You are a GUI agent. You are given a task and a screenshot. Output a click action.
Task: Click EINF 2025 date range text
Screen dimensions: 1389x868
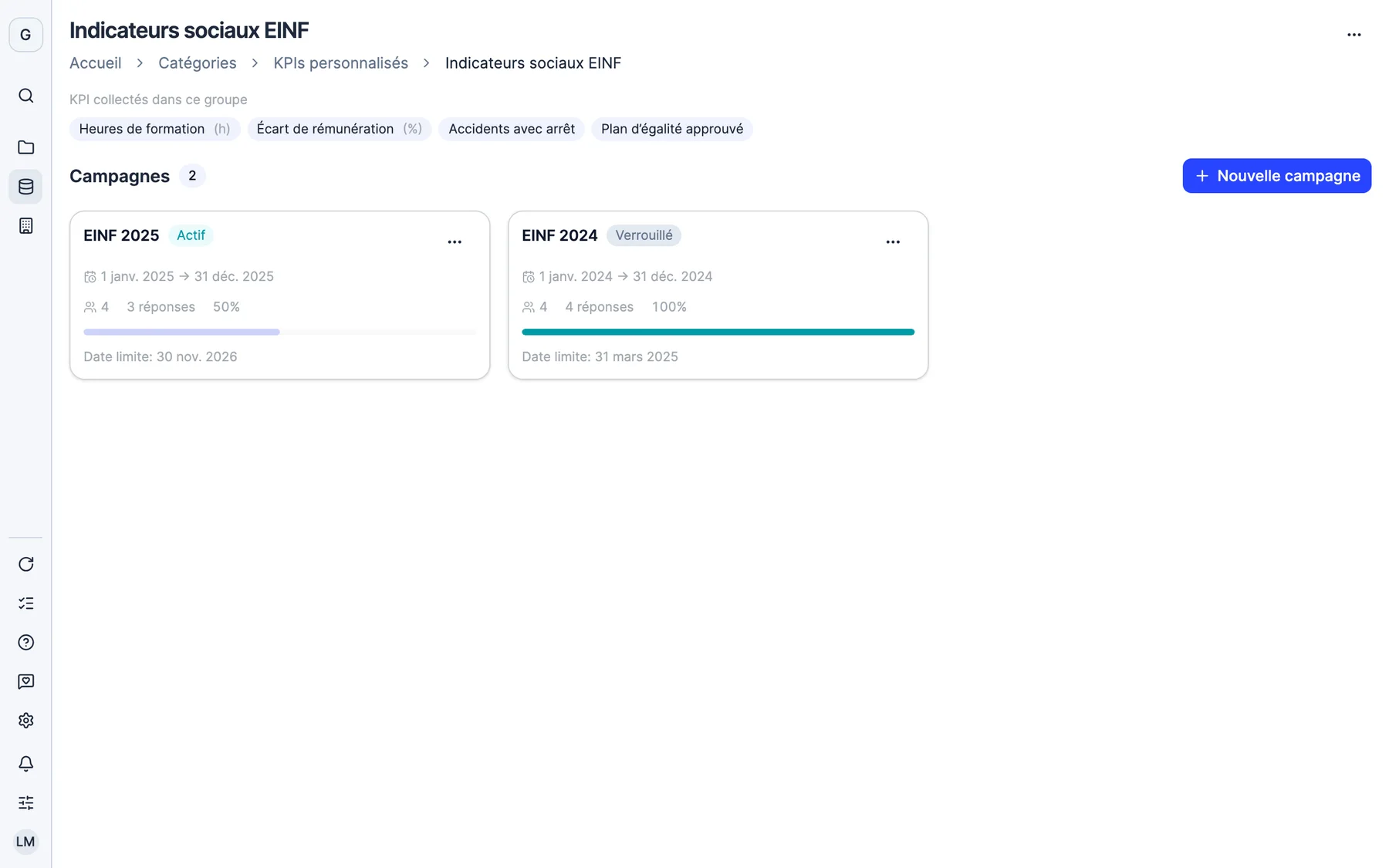(x=187, y=276)
